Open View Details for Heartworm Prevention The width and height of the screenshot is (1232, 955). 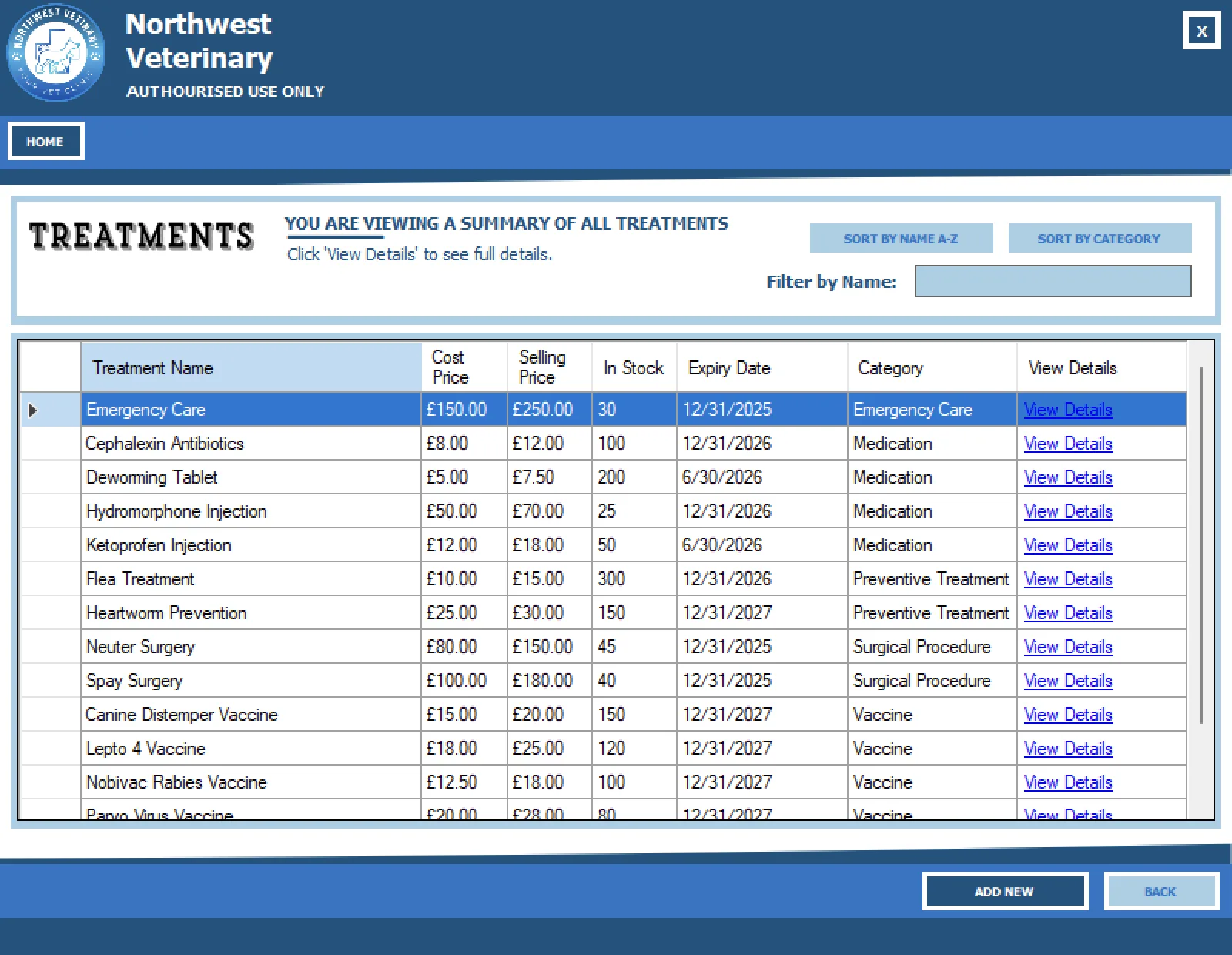coord(1068,613)
